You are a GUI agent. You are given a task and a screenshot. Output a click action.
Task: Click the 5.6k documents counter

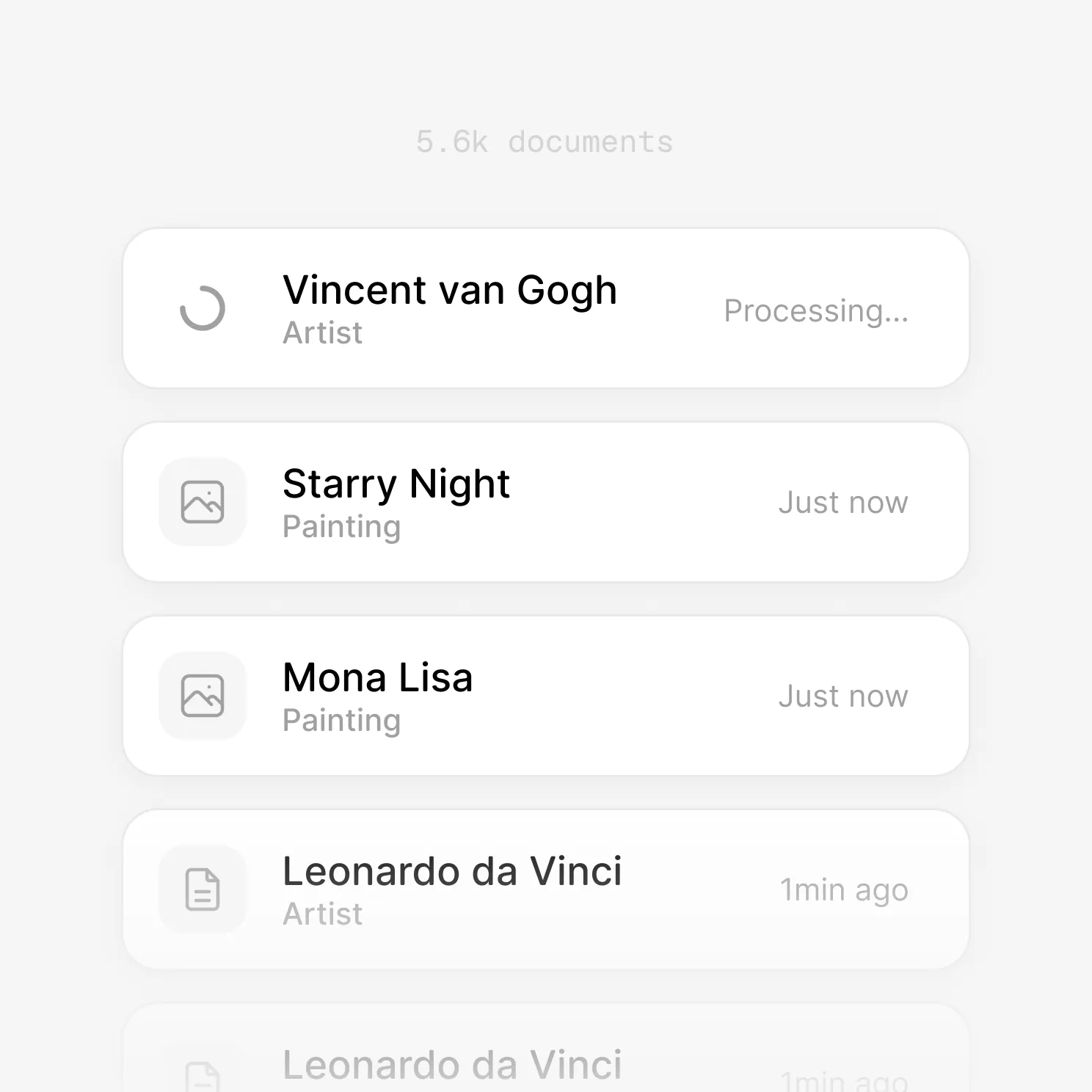click(x=545, y=141)
